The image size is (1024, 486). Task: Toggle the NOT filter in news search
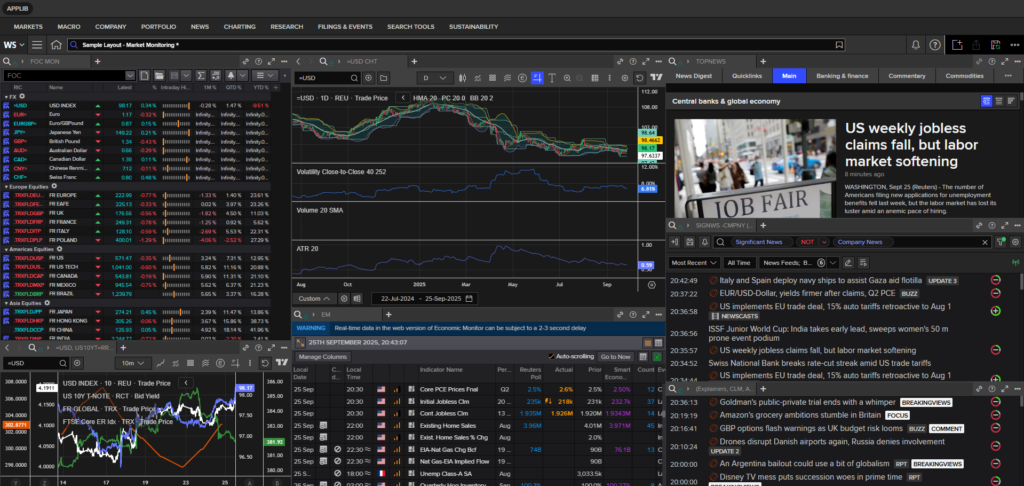pyautogui.click(x=806, y=242)
